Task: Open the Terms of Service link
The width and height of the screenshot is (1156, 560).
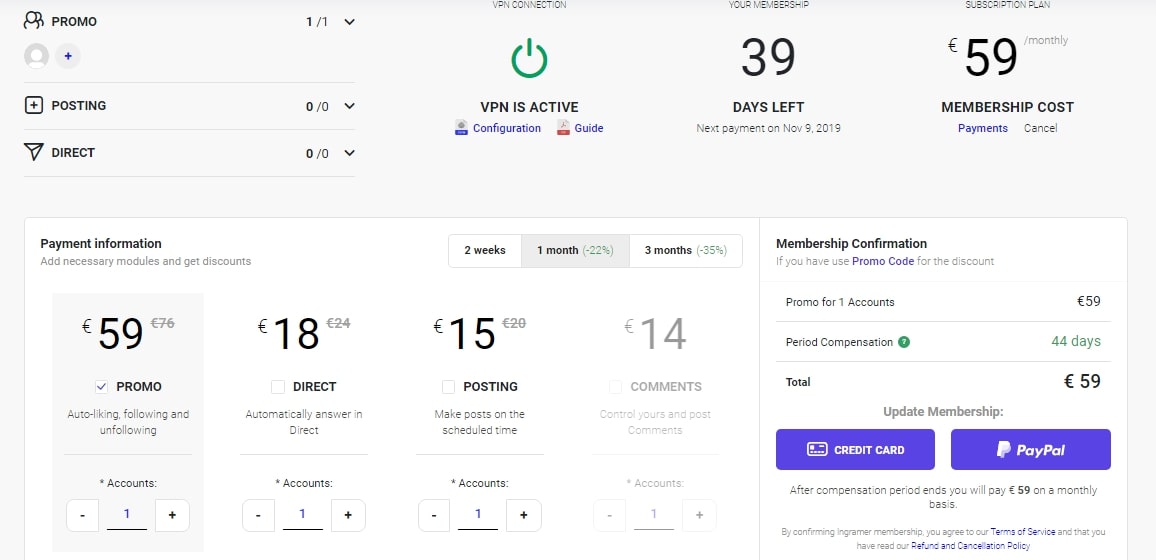Action: coord(1023,531)
